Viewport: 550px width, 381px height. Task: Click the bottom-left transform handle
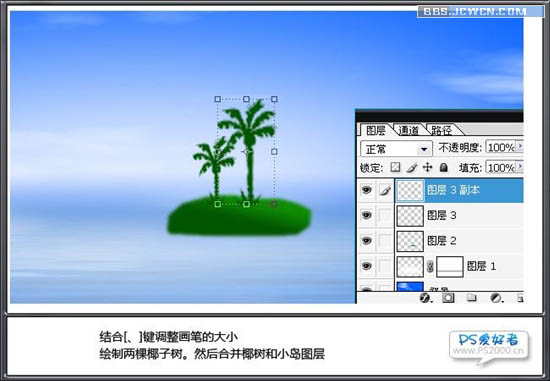(x=217, y=204)
